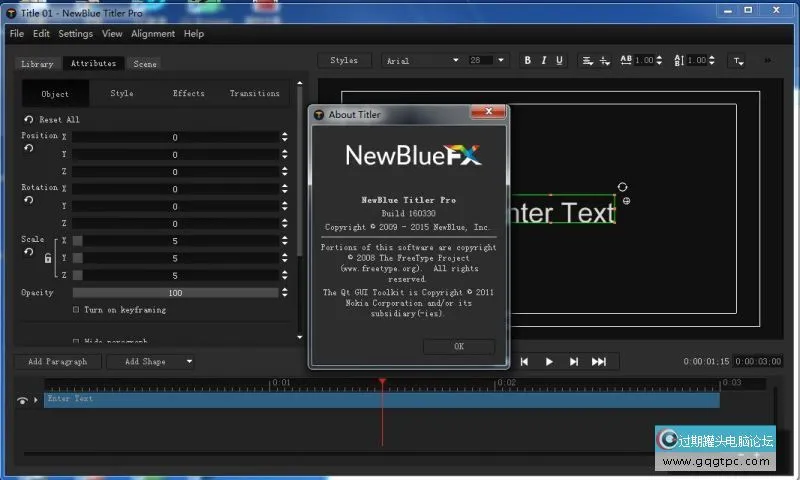The image size is (800, 480).
Task: Toggle italic text formatting
Action: (x=544, y=60)
